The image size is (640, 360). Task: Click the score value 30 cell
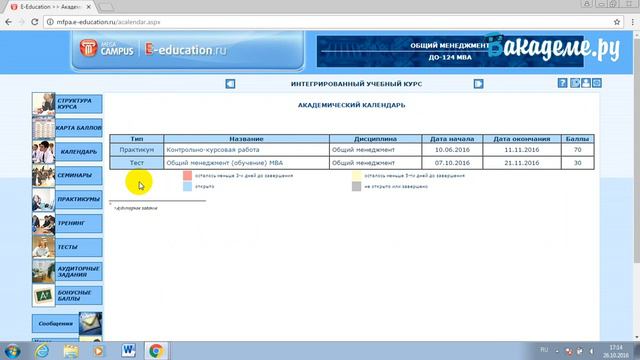point(578,163)
